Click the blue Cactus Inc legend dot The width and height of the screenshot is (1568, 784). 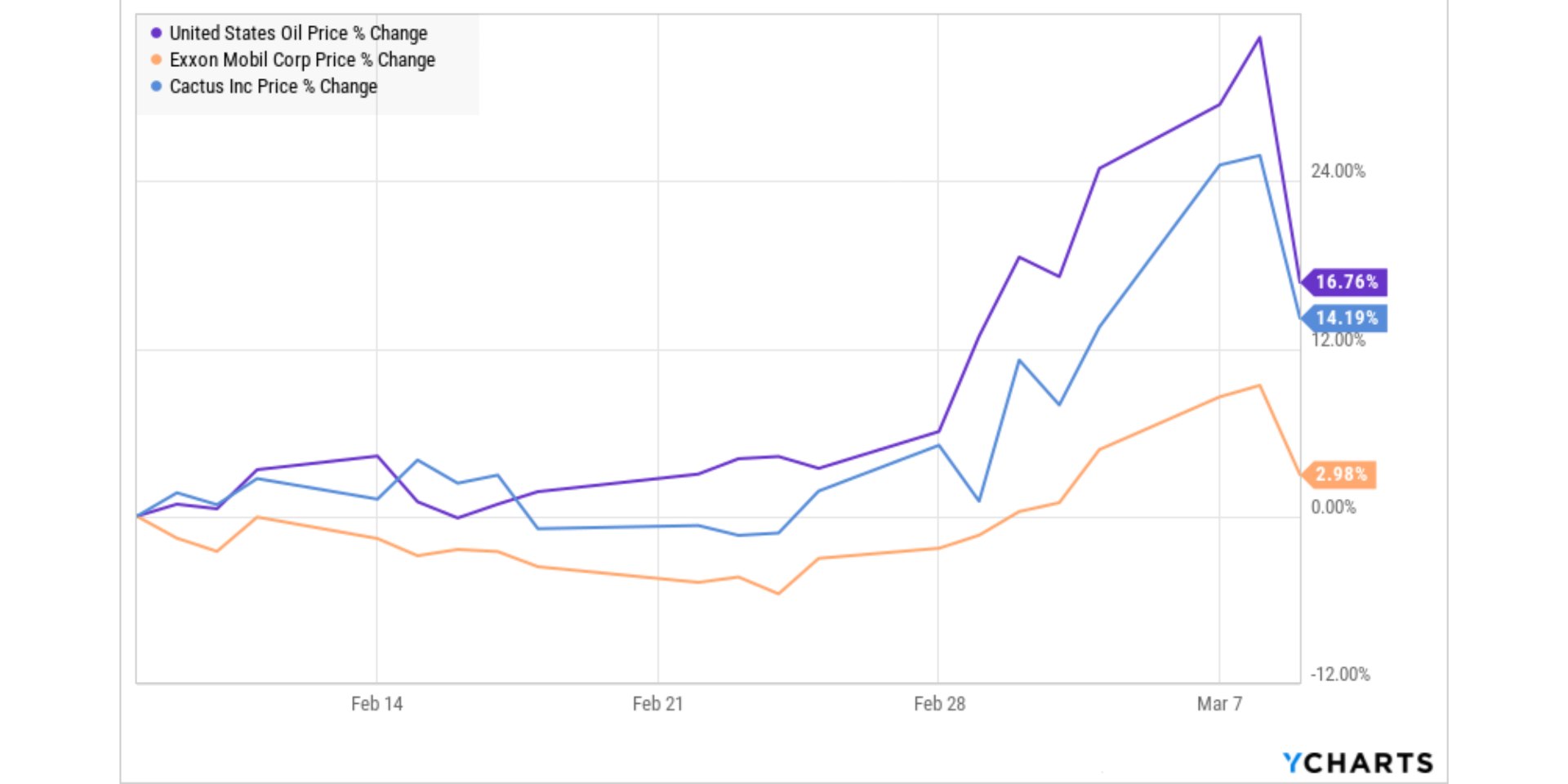pos(156,86)
